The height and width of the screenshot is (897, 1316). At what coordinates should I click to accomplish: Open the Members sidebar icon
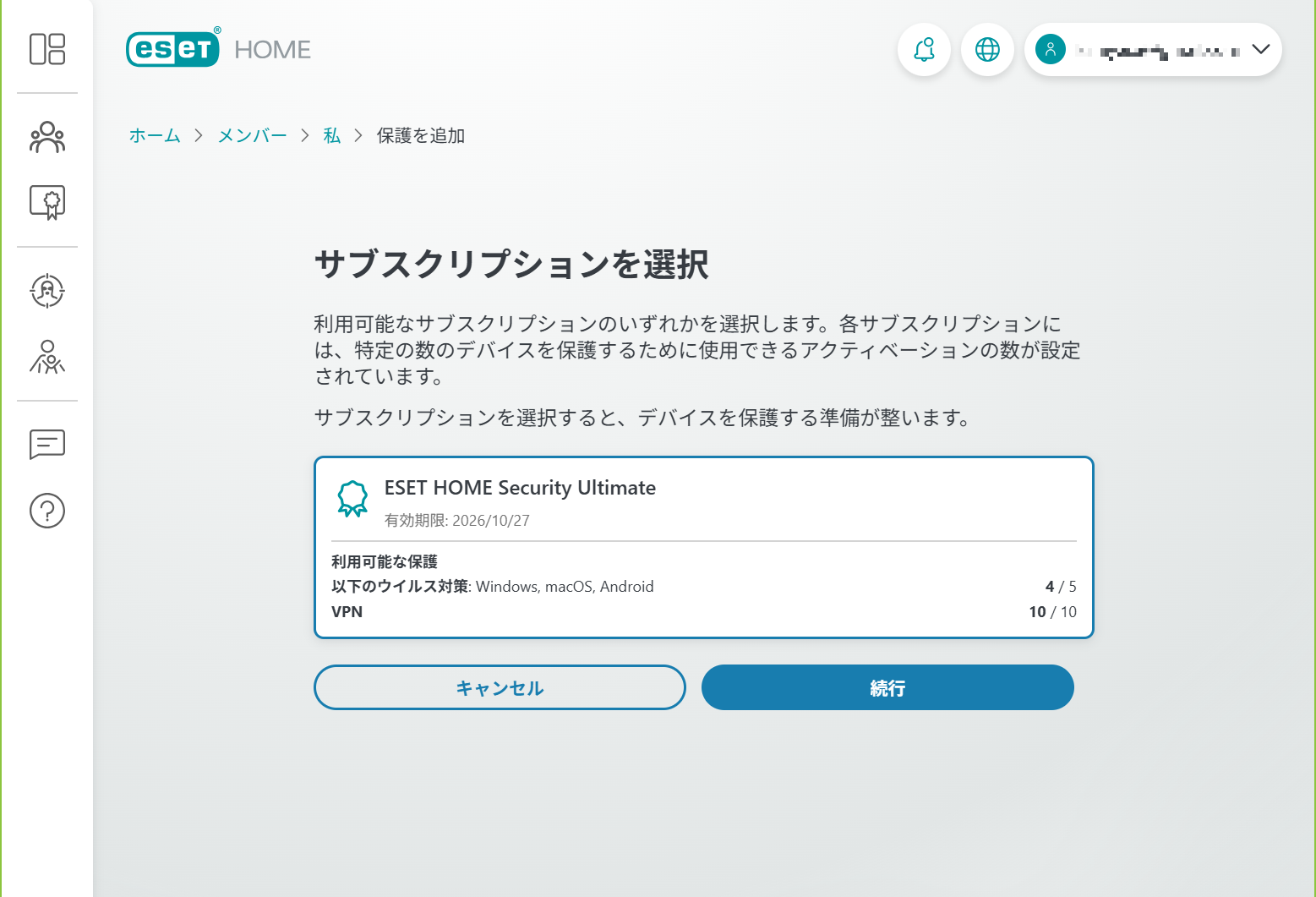pos(47,137)
